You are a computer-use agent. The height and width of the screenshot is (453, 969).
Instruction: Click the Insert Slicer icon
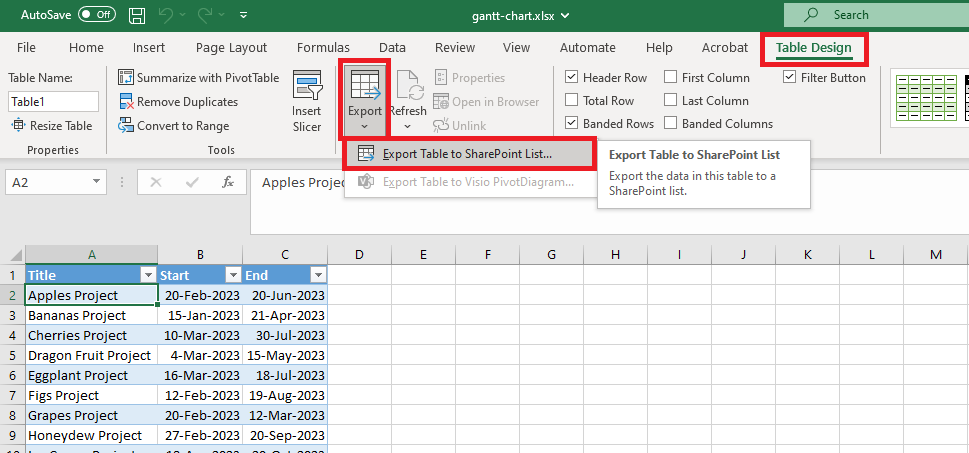click(307, 85)
